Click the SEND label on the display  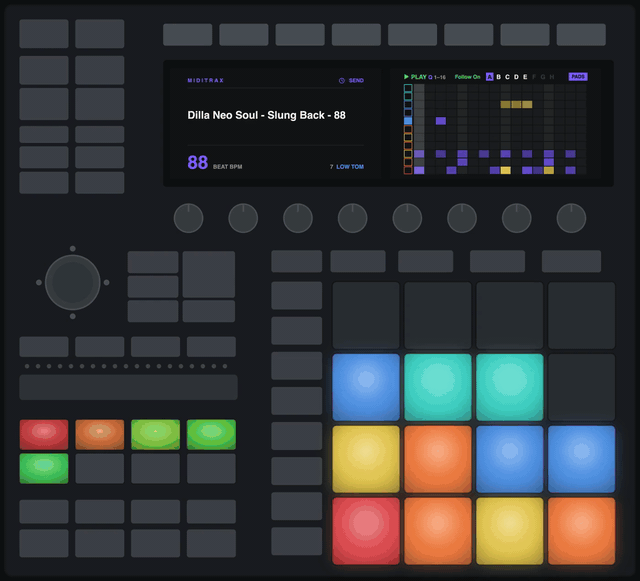(x=356, y=80)
